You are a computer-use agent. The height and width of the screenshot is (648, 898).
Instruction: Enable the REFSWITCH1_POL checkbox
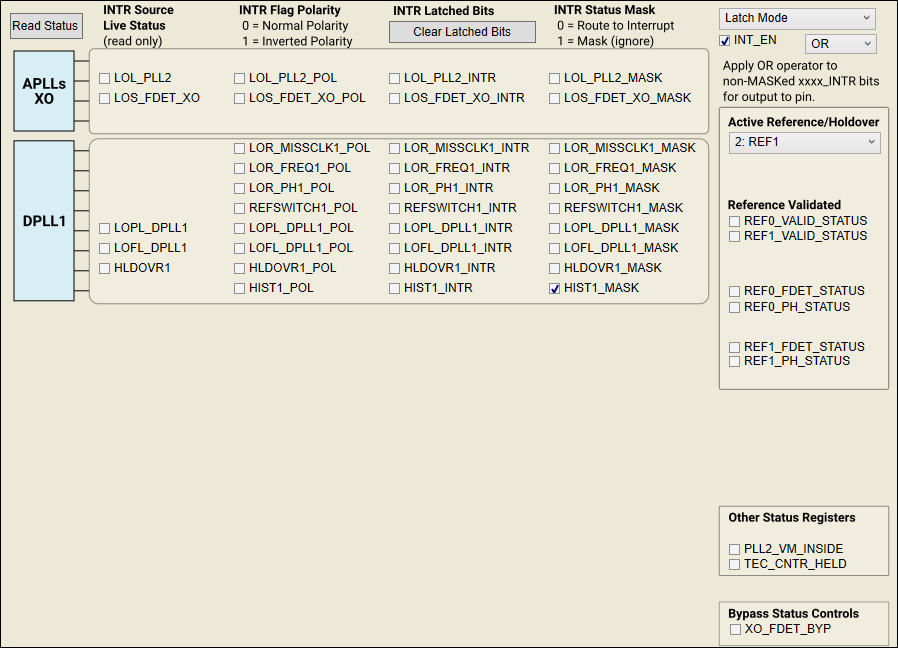pos(240,208)
